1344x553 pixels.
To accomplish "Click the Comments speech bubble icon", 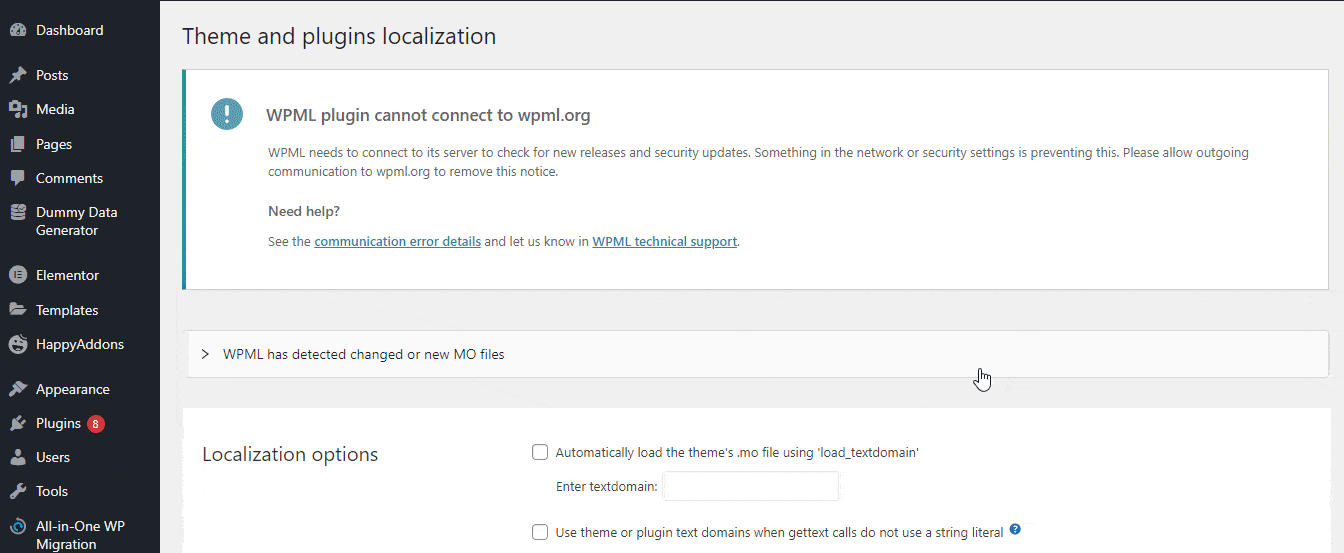I will pyautogui.click(x=17, y=179).
